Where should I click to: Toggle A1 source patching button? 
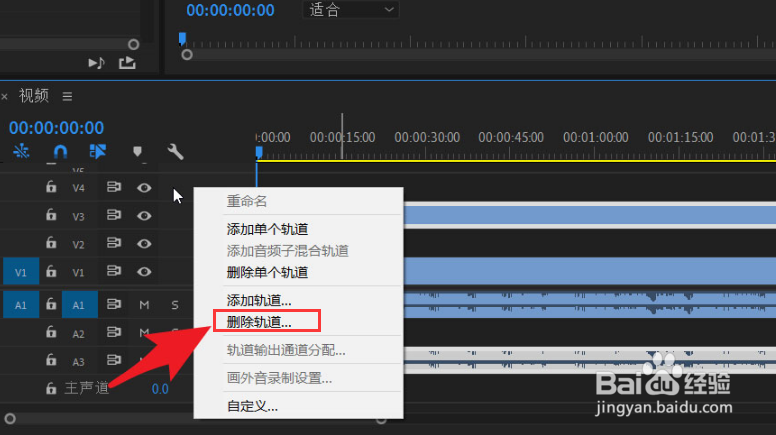point(21,304)
